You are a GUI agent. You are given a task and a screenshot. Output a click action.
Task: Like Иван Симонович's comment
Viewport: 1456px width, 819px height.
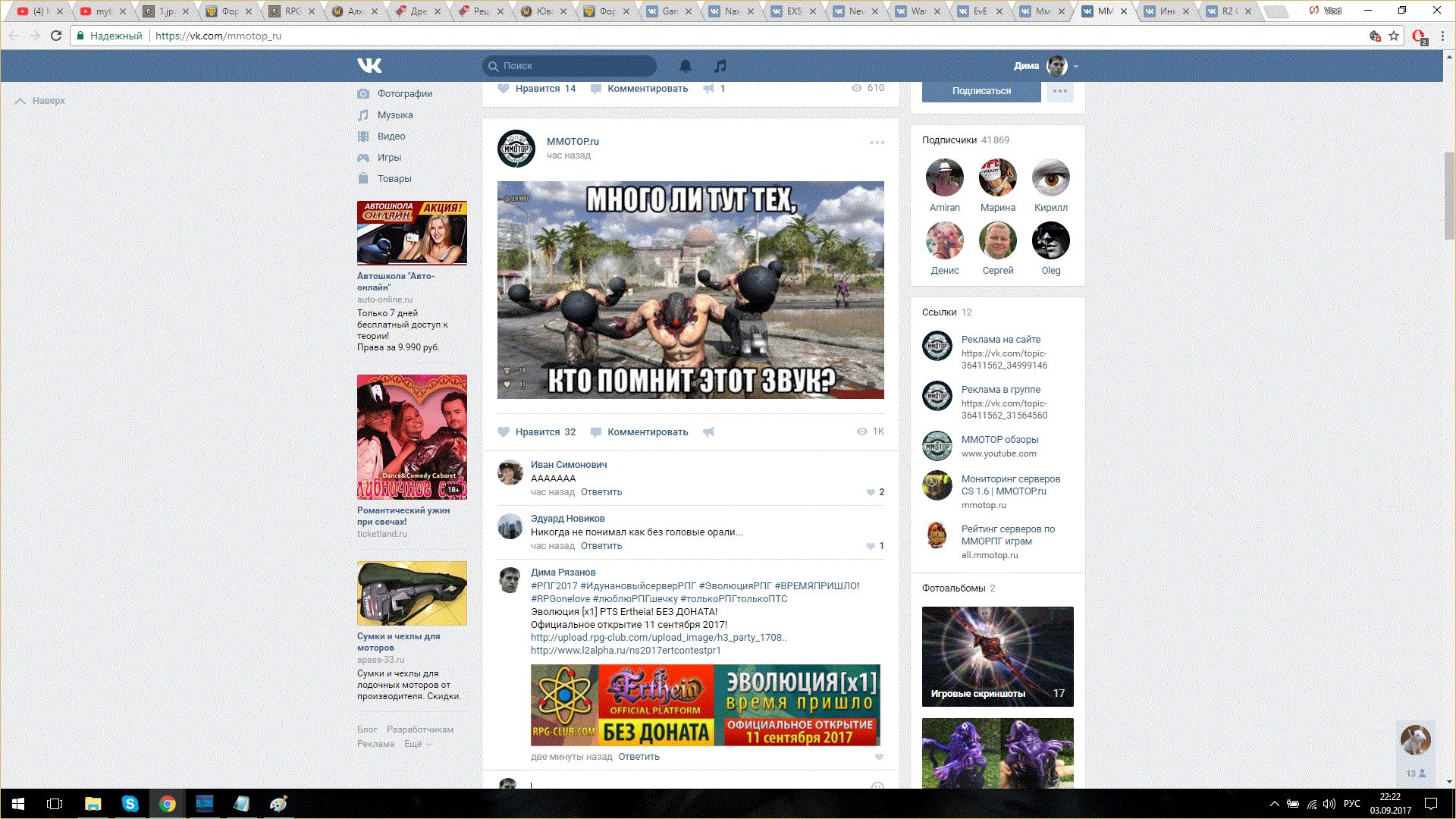pos(875,492)
